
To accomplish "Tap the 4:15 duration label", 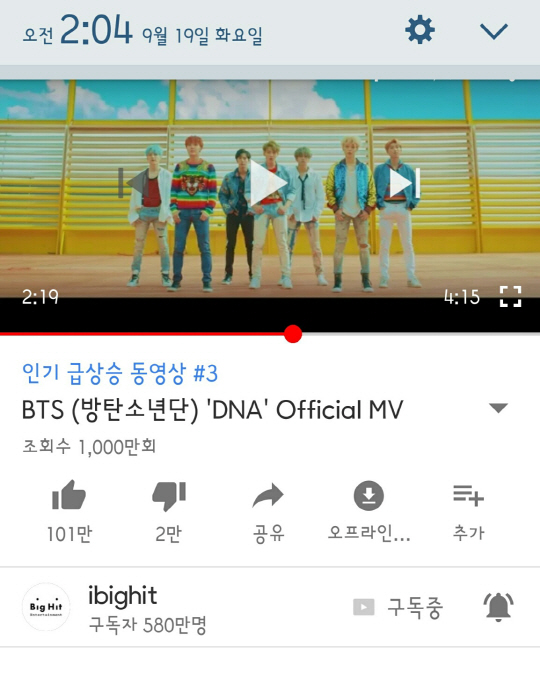I will coord(462,297).
